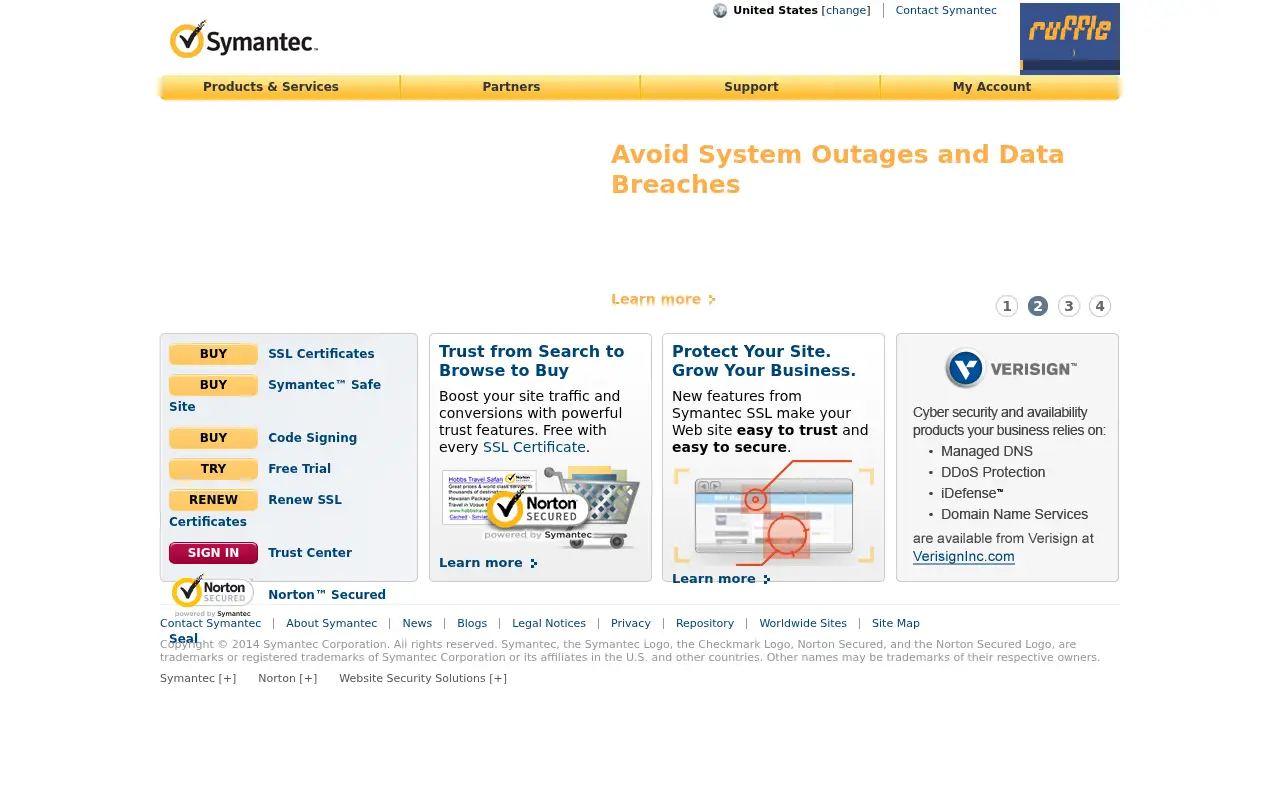Show banner slide 3
The image size is (1280, 800).
coord(1069,306)
